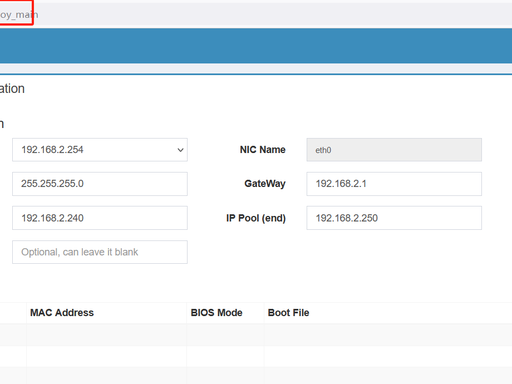Open the 192.168.2.254 IP dropdown
Screen dimensions: 512x384
coord(100,150)
